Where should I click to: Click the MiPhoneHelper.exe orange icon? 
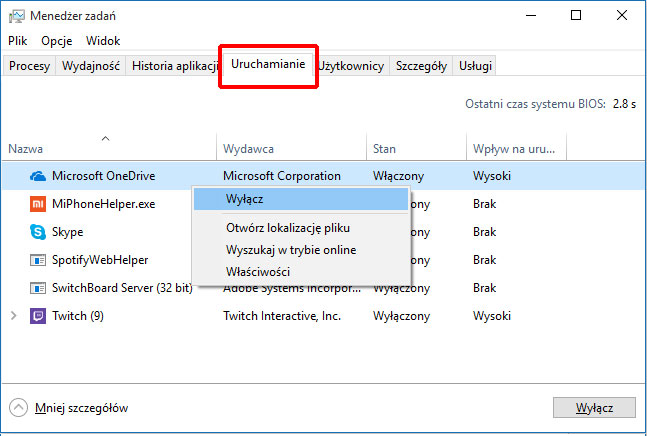tap(38, 204)
